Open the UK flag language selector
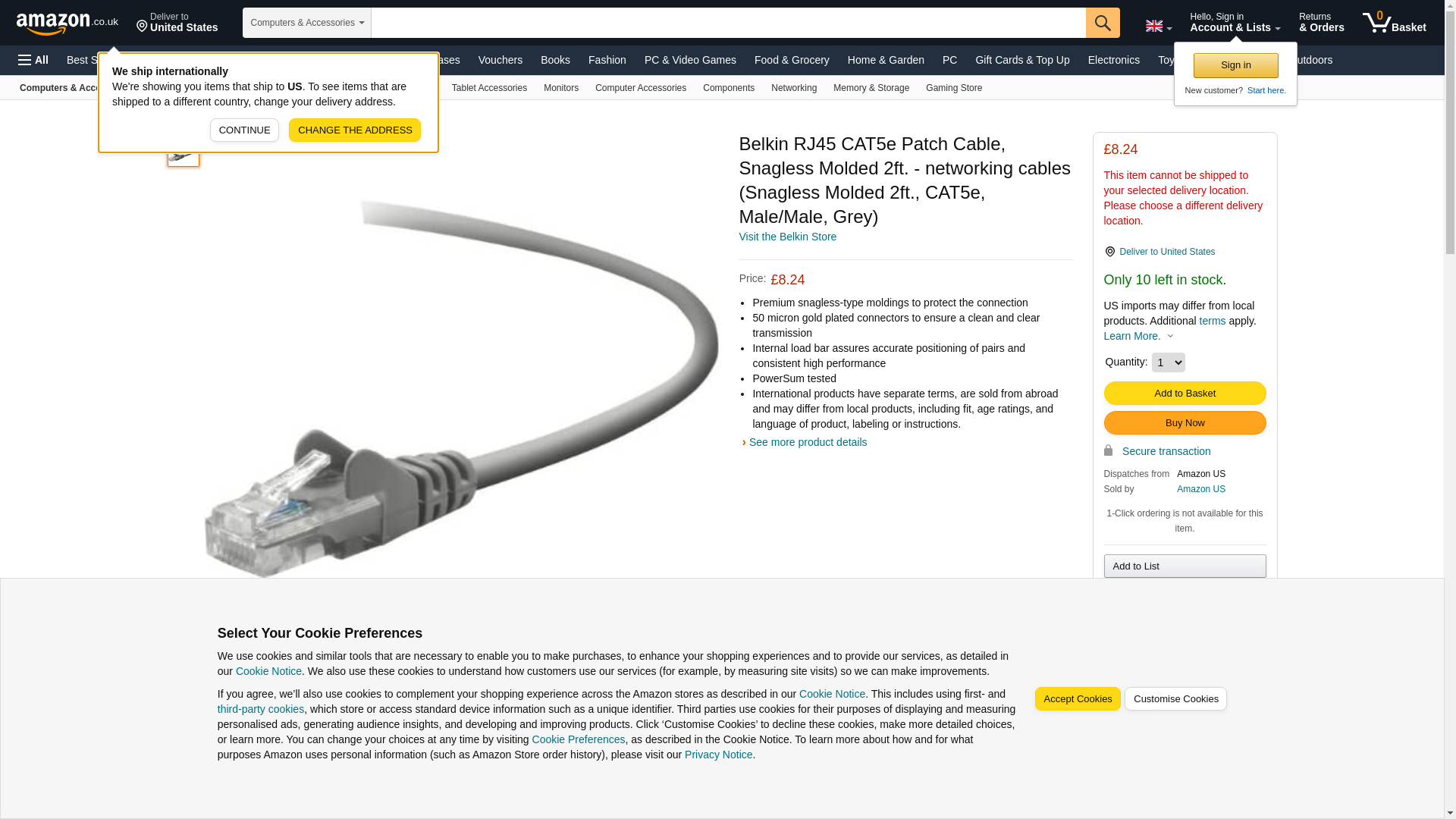Viewport: 1456px width, 819px height. 1158,26
